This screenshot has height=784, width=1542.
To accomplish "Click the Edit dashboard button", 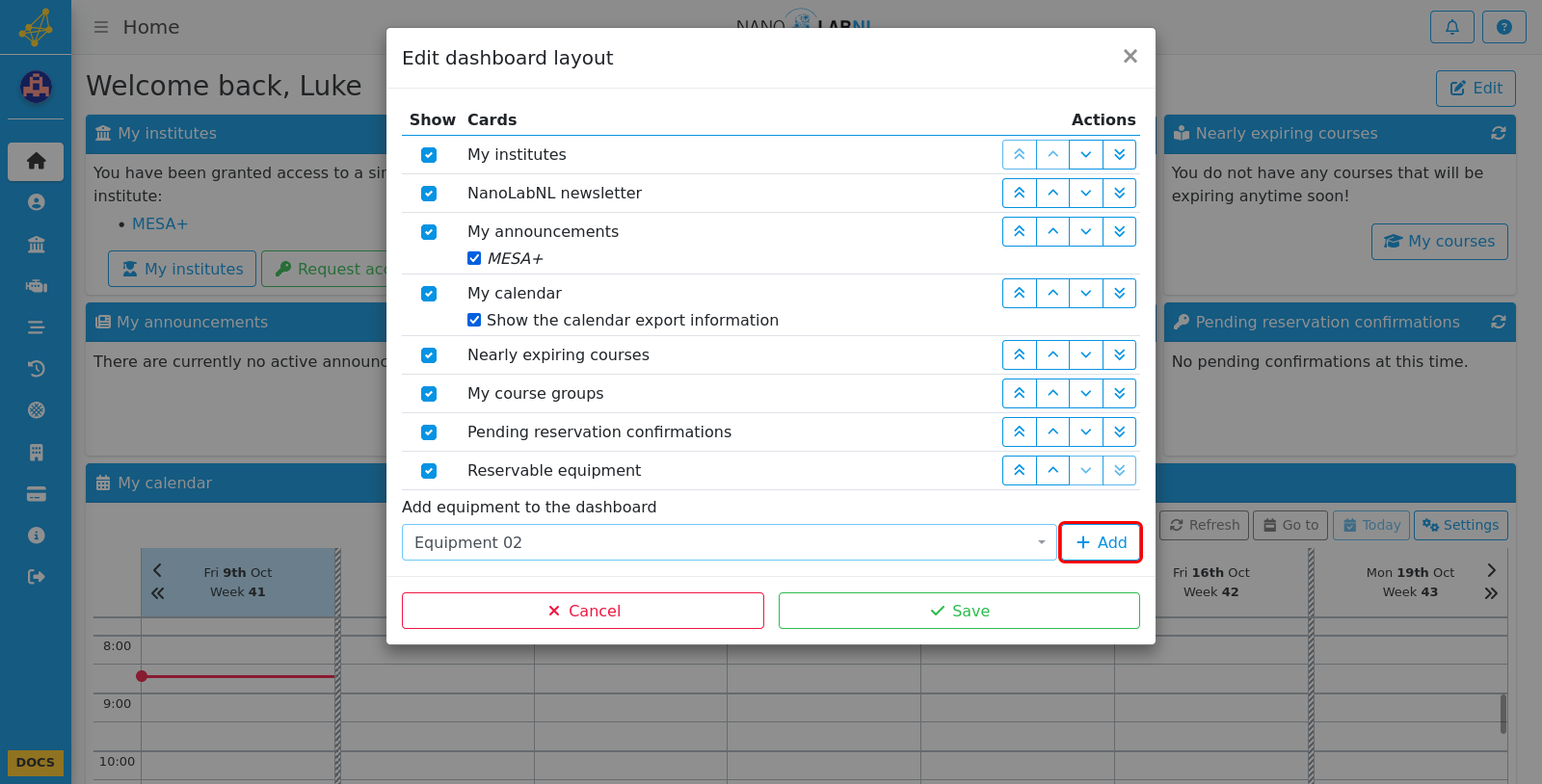I will [1476, 88].
